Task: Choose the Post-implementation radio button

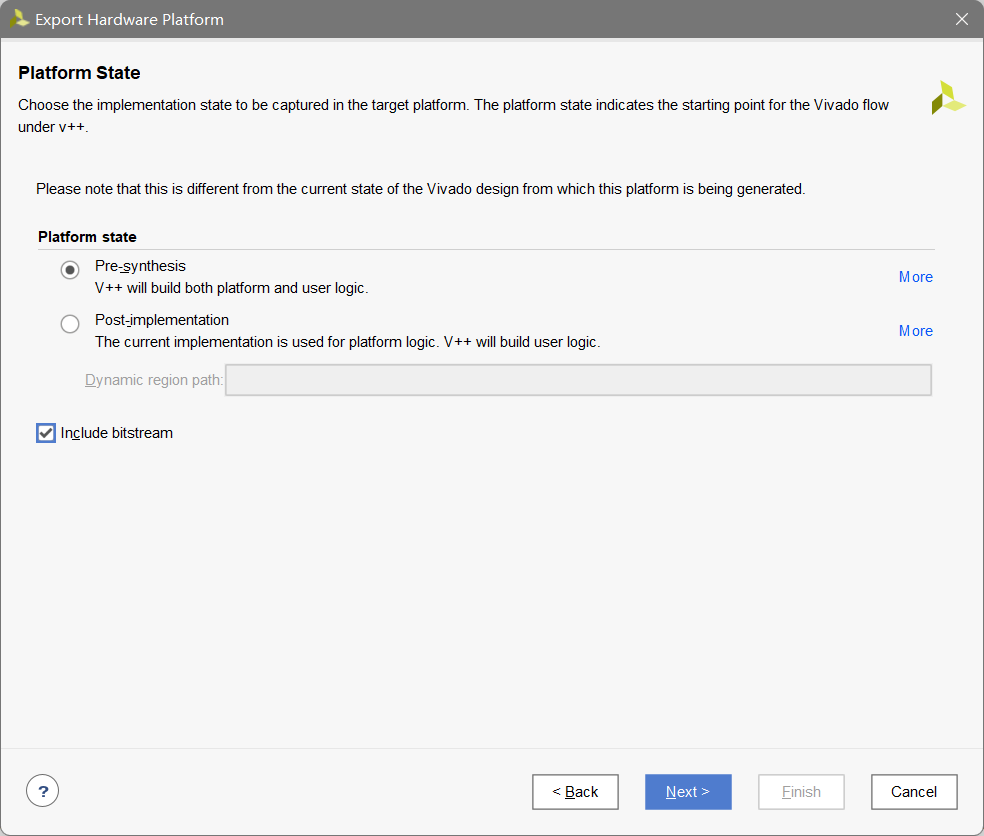Action: click(x=70, y=324)
